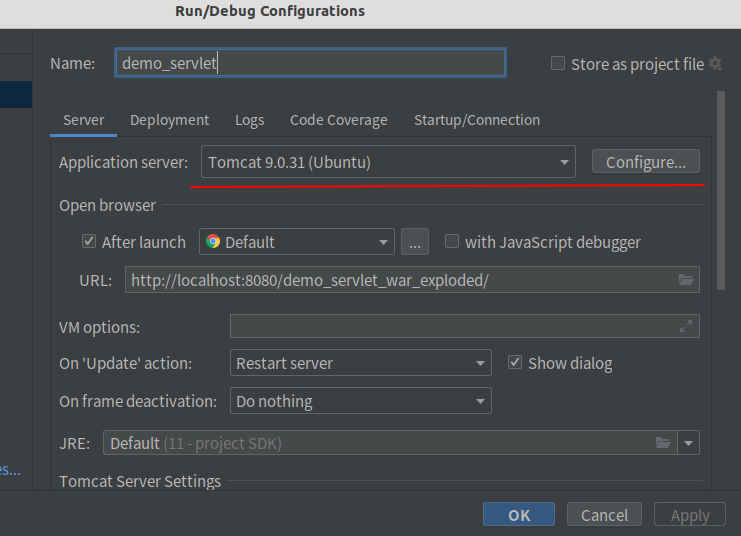
Task: Open the Application server dropdown
Action: pyautogui.click(x=388, y=162)
